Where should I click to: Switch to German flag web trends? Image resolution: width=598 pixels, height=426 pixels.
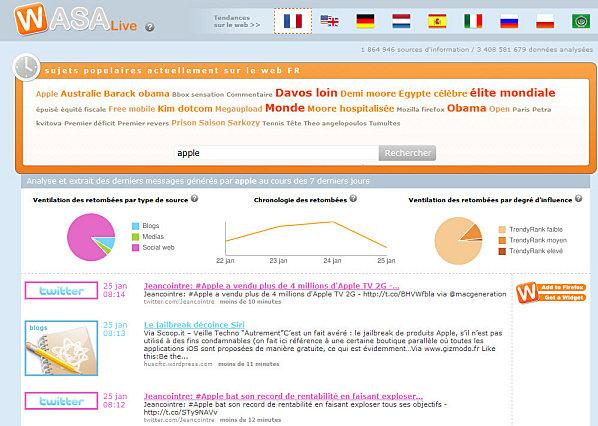pos(365,21)
